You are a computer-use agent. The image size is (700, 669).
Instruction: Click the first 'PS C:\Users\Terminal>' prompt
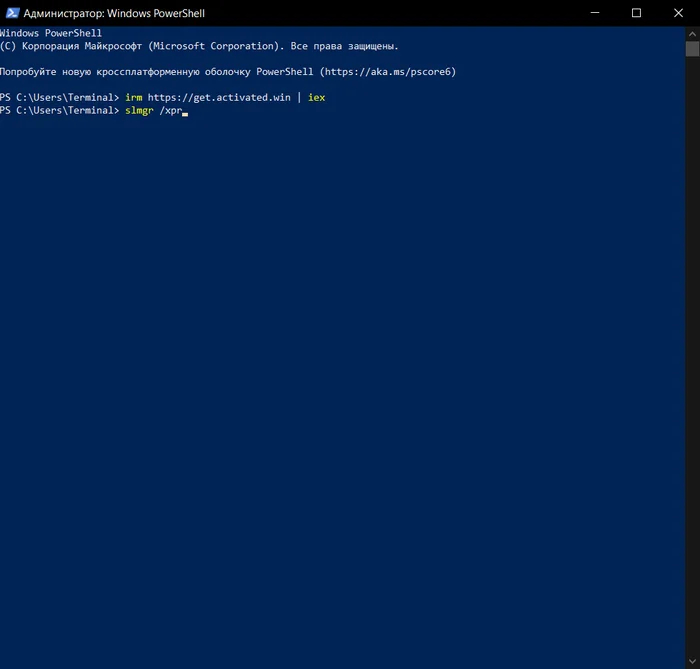pyautogui.click(x=59, y=97)
